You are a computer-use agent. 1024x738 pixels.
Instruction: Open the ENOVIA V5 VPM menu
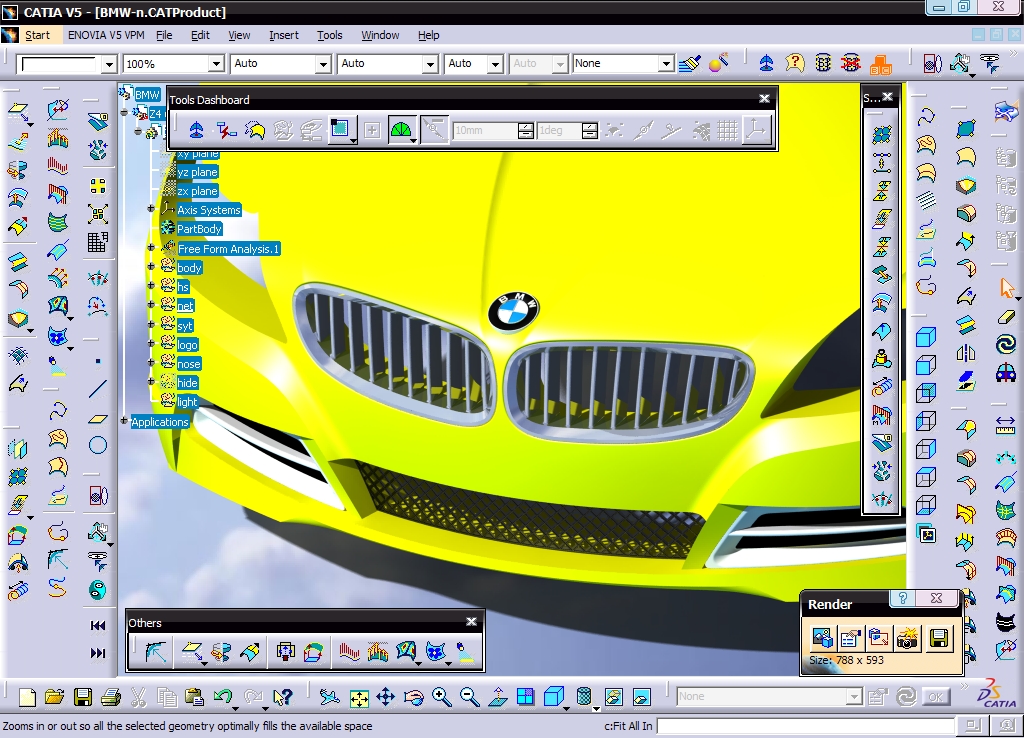tap(106, 35)
